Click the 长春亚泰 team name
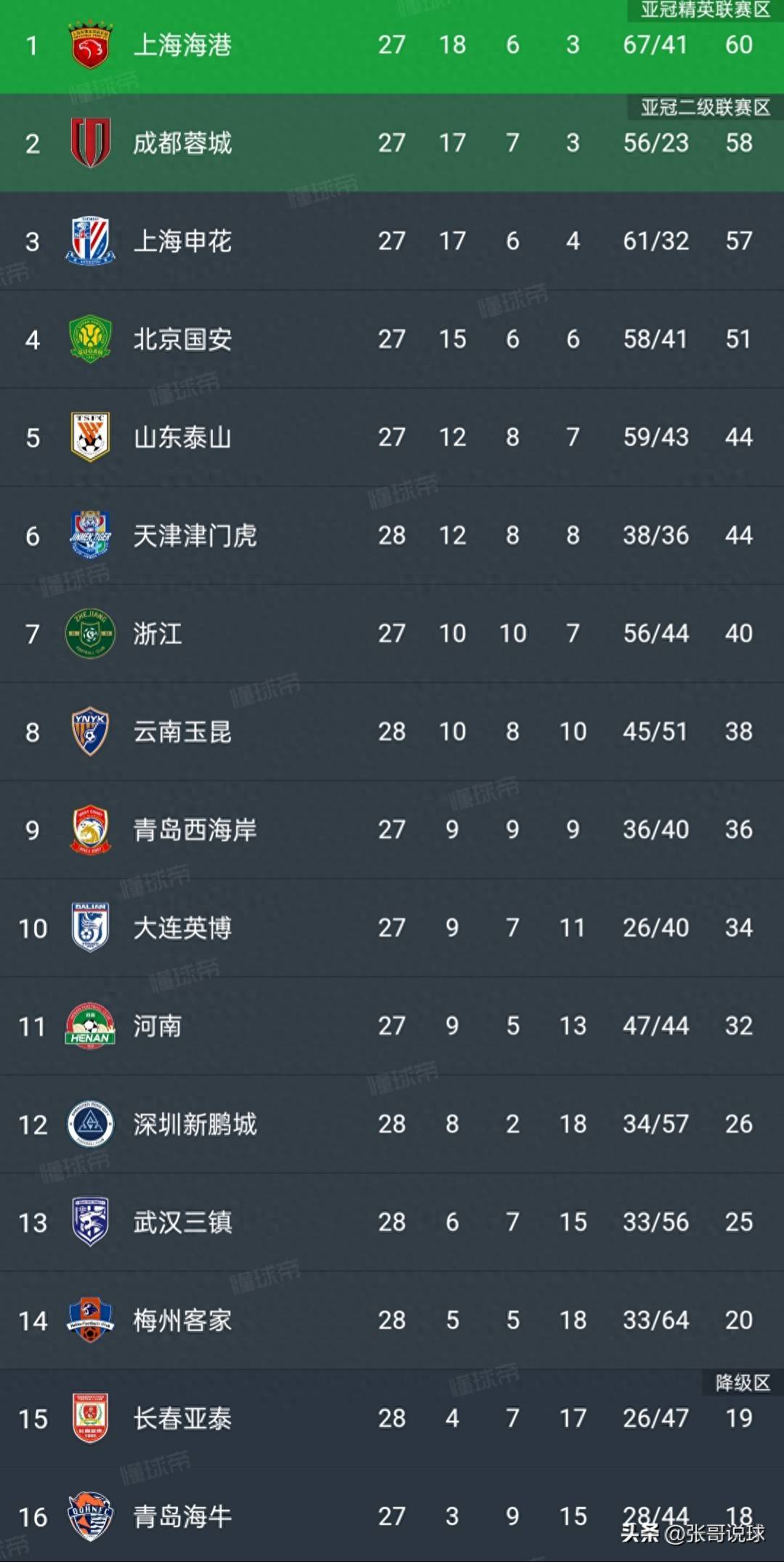Image resolution: width=784 pixels, height=1562 pixels. click(182, 1419)
